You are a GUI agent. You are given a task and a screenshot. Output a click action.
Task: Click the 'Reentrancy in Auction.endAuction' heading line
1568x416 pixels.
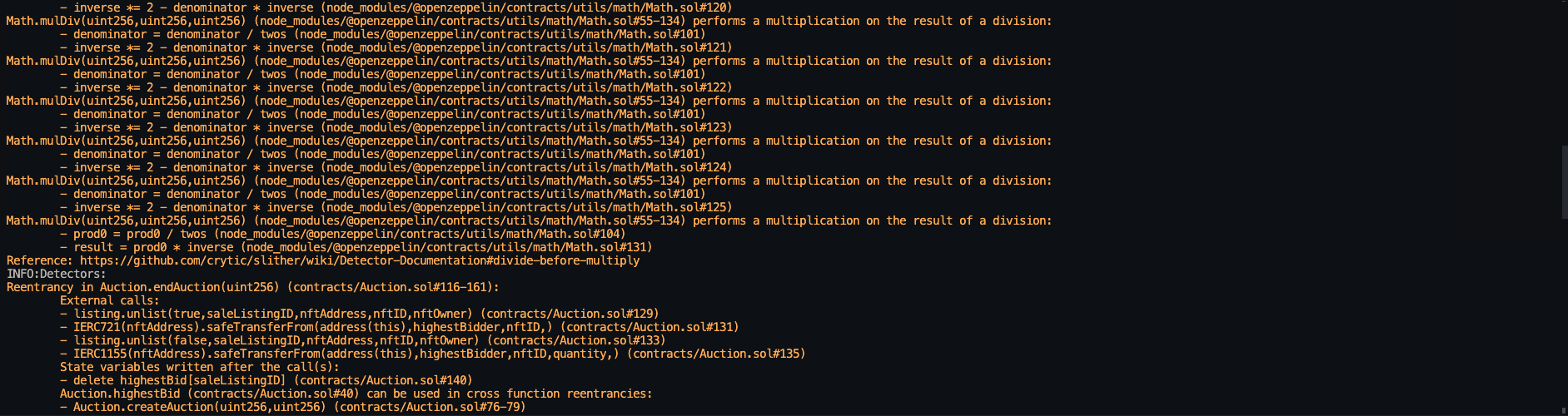(253, 287)
